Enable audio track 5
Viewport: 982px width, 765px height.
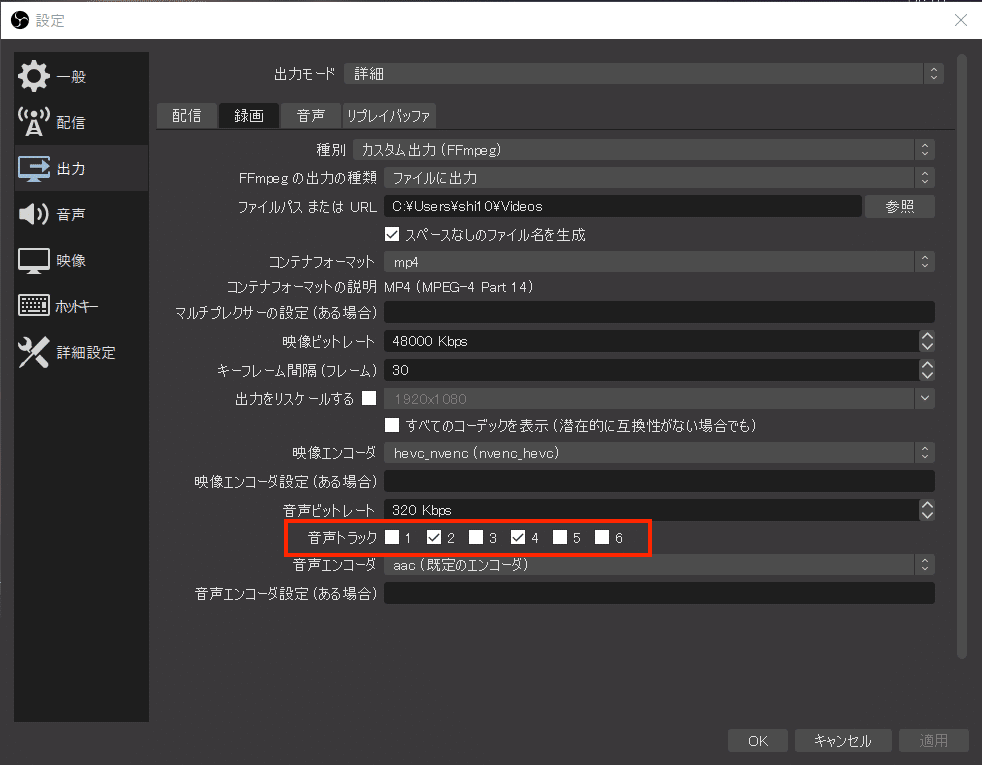point(560,537)
